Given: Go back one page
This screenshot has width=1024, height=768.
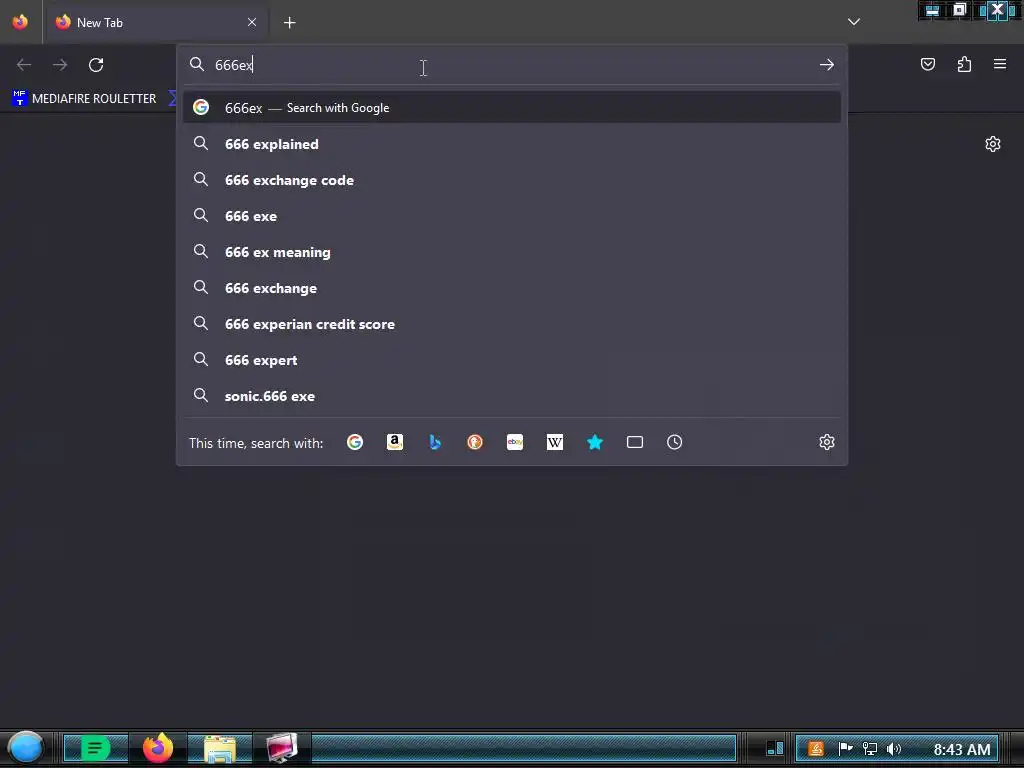Looking at the screenshot, I should pyautogui.click(x=24, y=65).
